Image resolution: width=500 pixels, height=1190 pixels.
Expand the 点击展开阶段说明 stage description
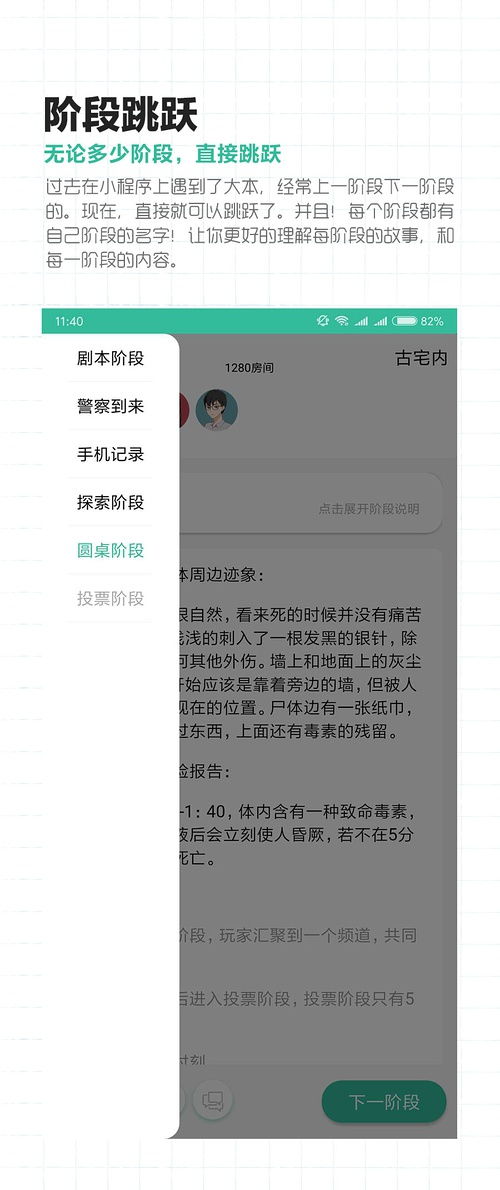click(369, 508)
